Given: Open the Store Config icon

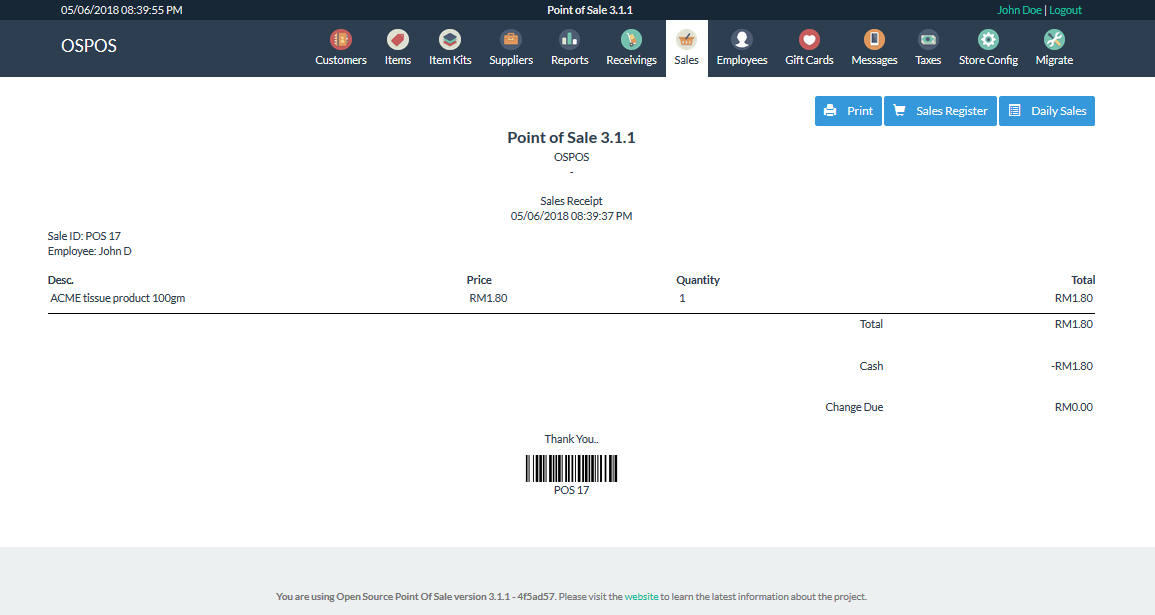Looking at the screenshot, I should (987, 46).
